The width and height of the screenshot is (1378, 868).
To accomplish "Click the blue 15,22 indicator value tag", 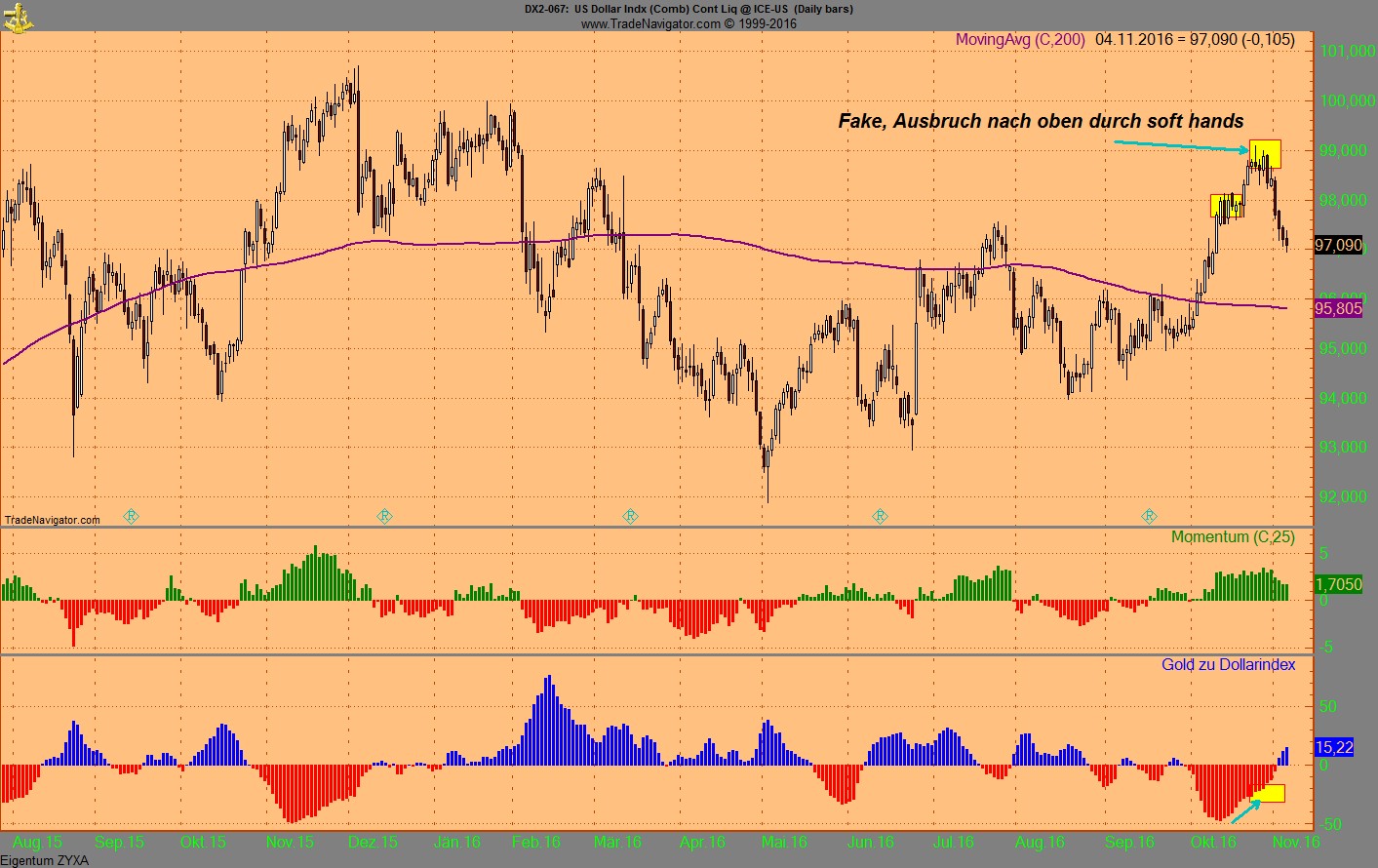I will coord(1334,747).
